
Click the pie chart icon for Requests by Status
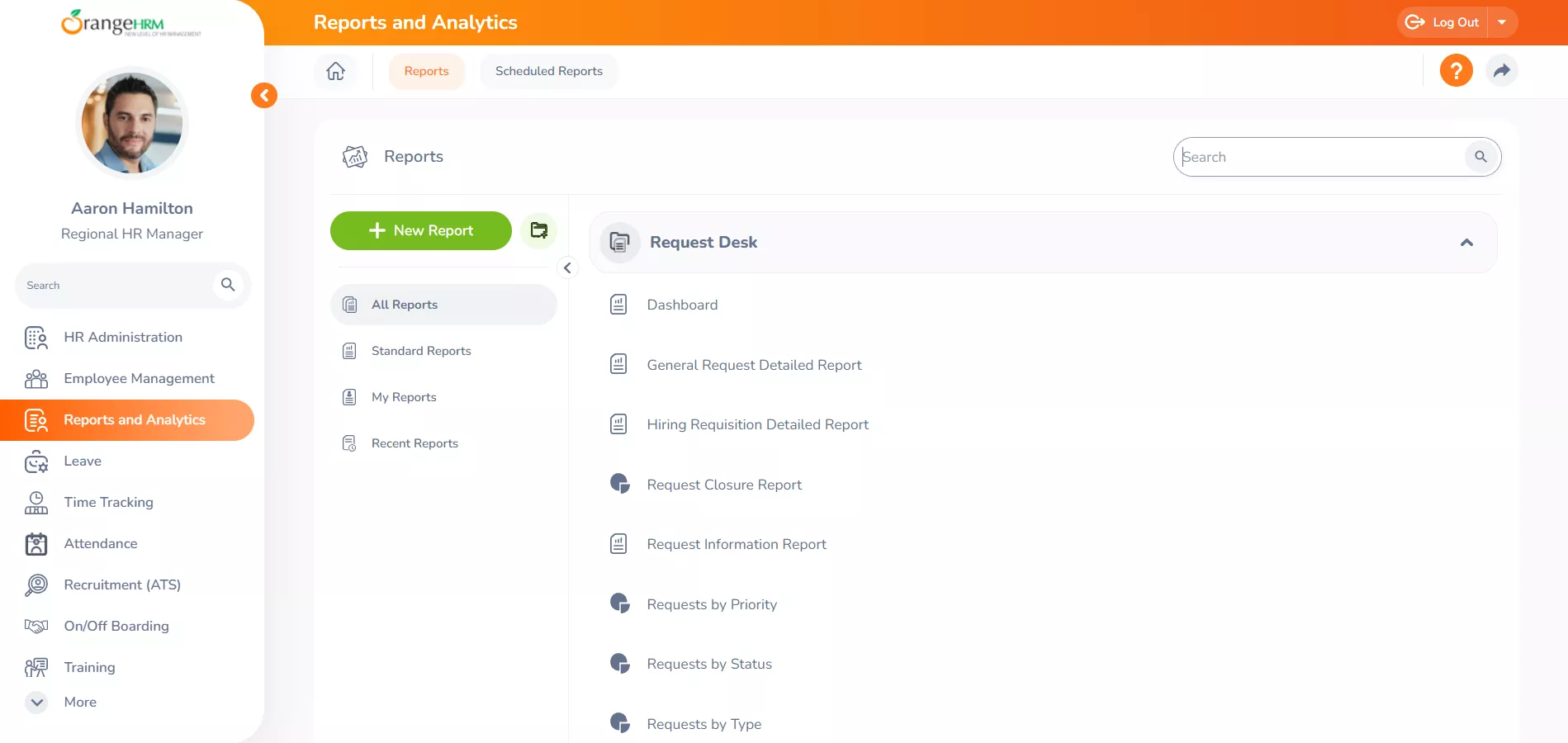619,663
